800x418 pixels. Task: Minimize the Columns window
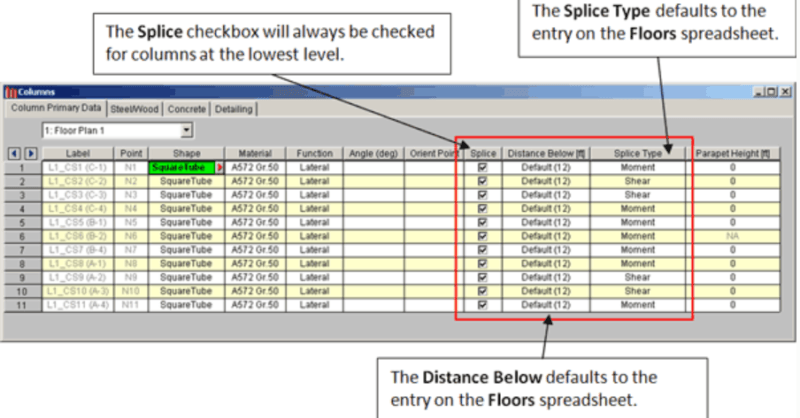(x=757, y=93)
